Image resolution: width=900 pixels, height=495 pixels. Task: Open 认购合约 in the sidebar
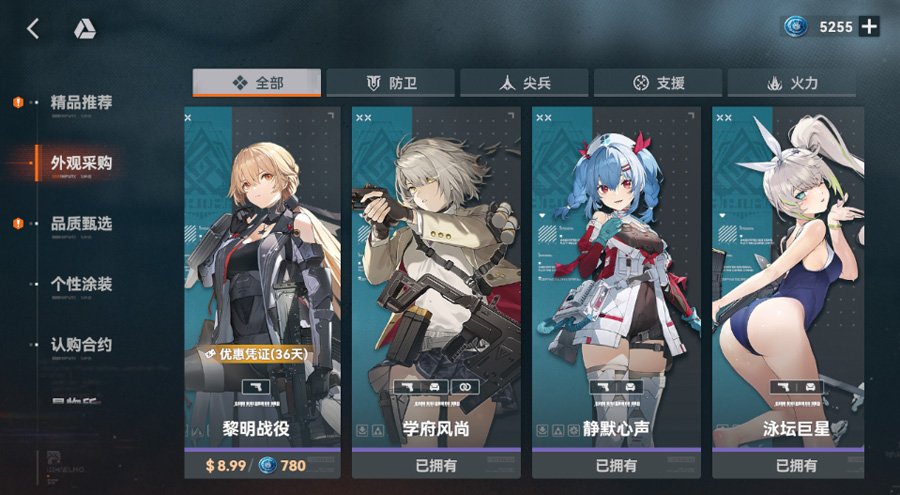pyautogui.click(x=81, y=345)
